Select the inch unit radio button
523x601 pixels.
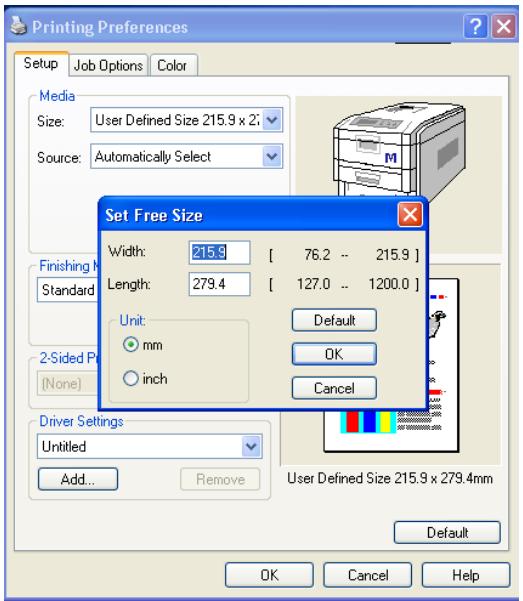point(130,378)
